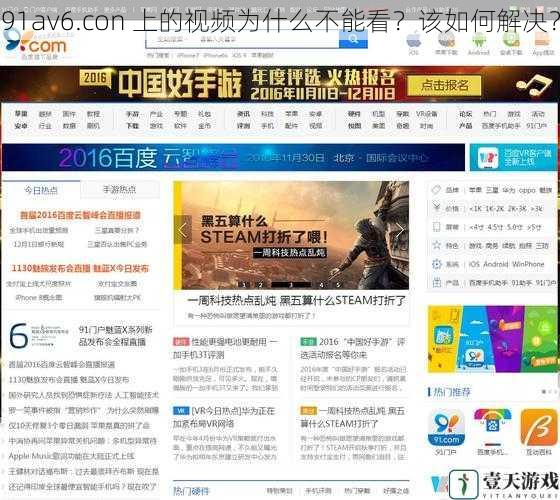Open the 1130魅族发布会直播 red headline
The image size is (560, 500).
(x=80, y=268)
